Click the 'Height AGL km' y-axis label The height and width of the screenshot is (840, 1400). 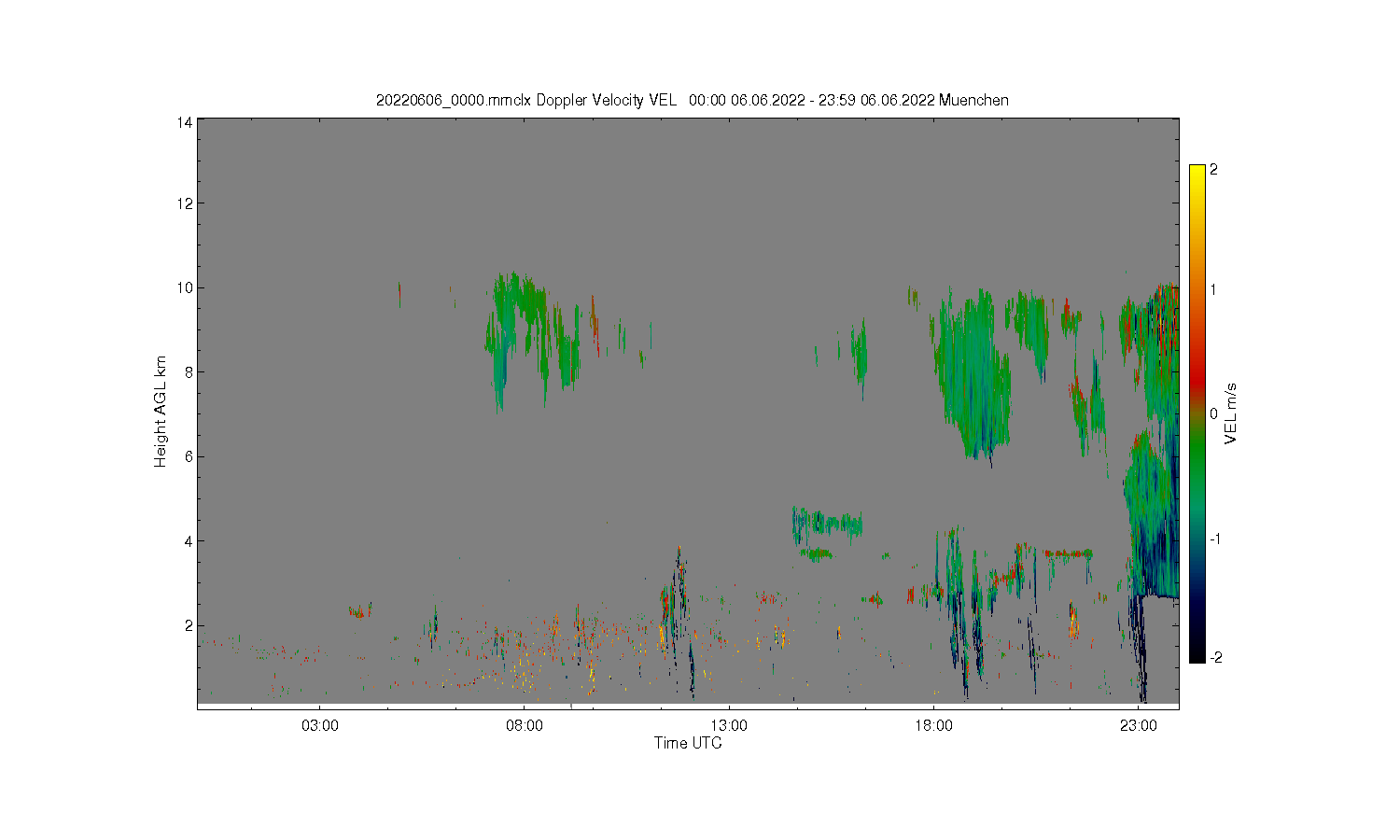click(x=161, y=412)
